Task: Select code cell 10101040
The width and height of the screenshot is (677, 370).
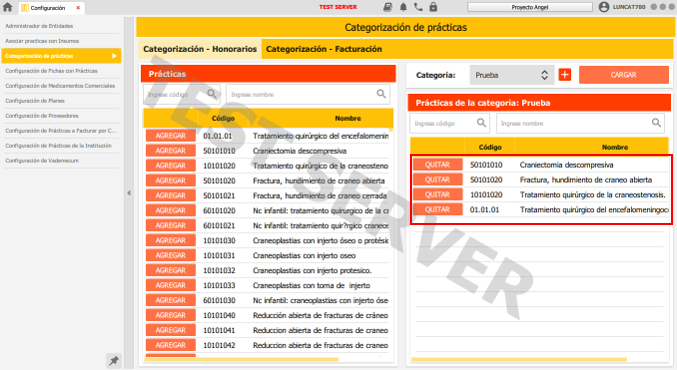Action: tap(219, 316)
